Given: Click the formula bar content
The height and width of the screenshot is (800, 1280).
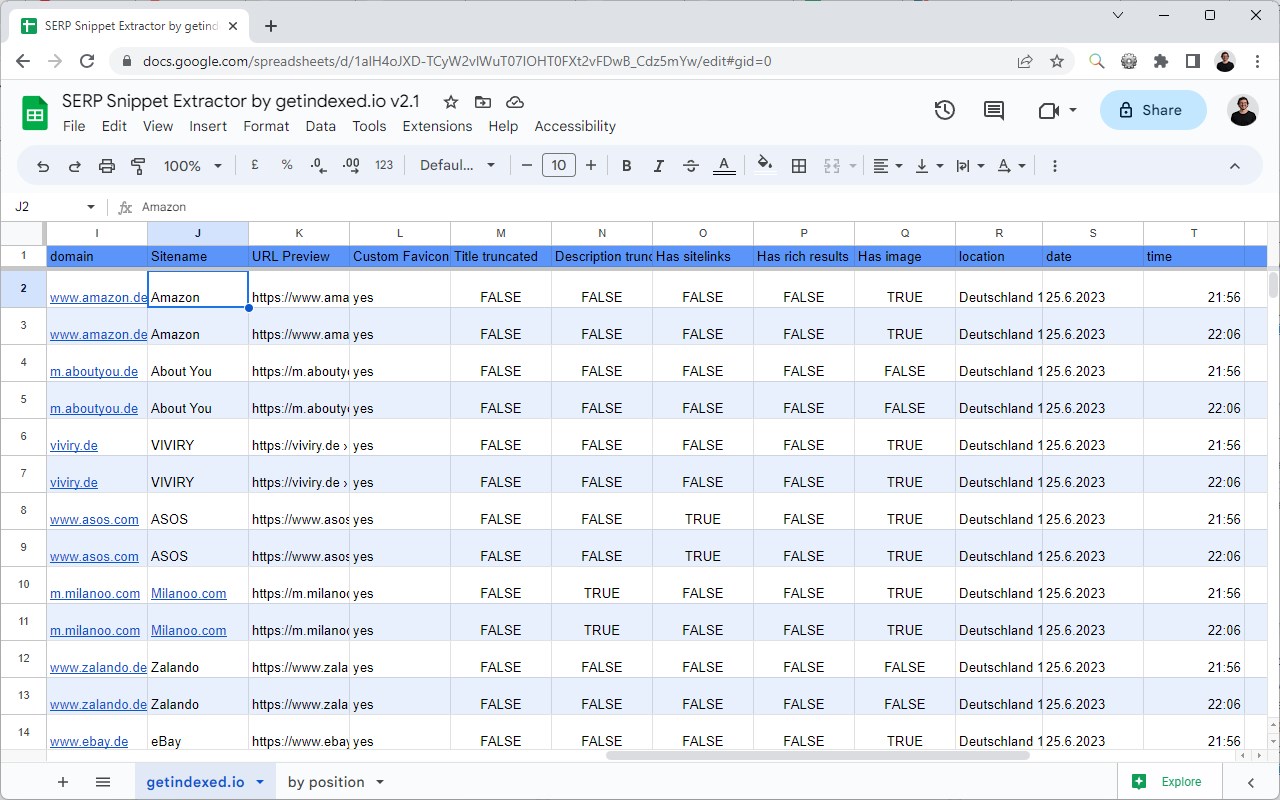Looking at the screenshot, I should 164,207.
